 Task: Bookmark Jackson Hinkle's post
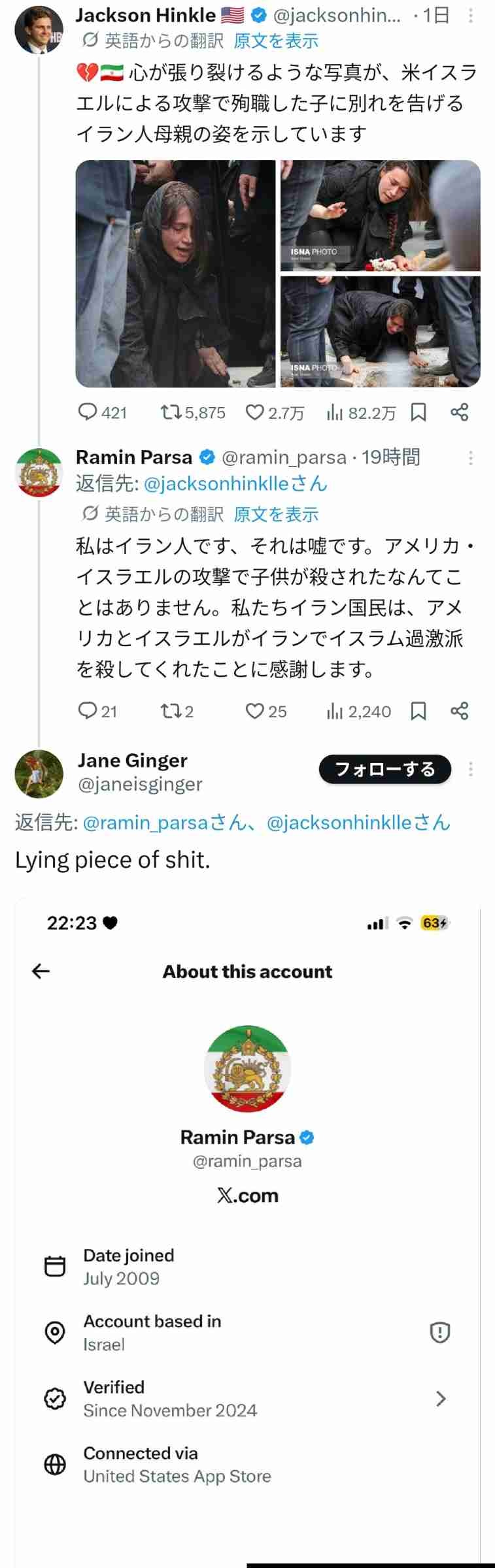pyautogui.click(x=418, y=412)
